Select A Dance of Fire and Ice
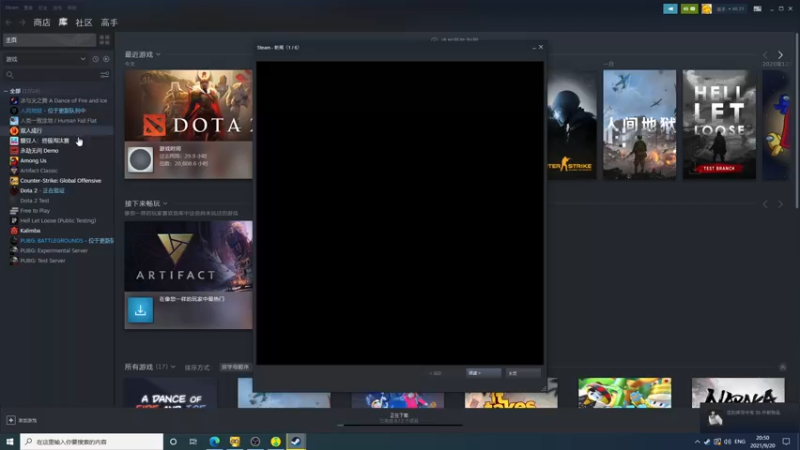This screenshot has width=800, height=450. [63, 101]
